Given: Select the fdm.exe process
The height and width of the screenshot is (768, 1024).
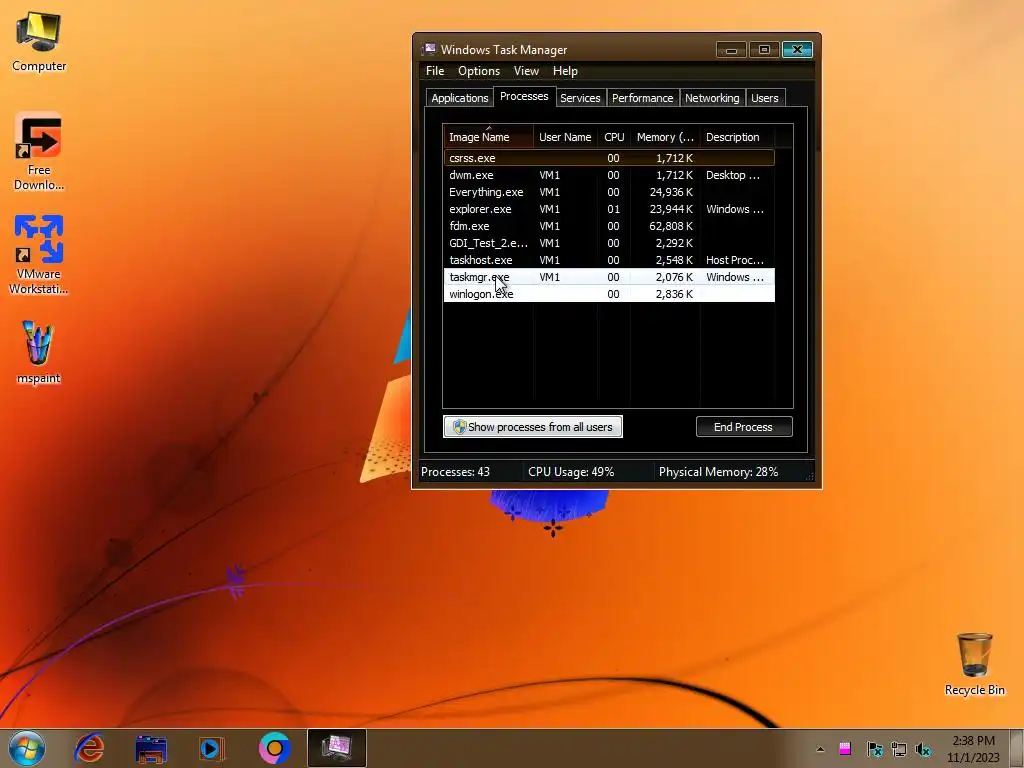Looking at the screenshot, I should coord(609,226).
